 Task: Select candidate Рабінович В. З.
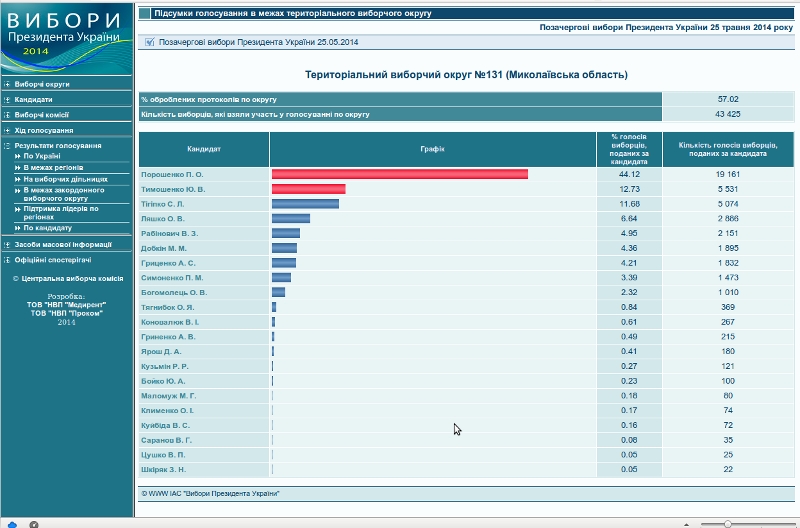pyautogui.click(x=169, y=234)
